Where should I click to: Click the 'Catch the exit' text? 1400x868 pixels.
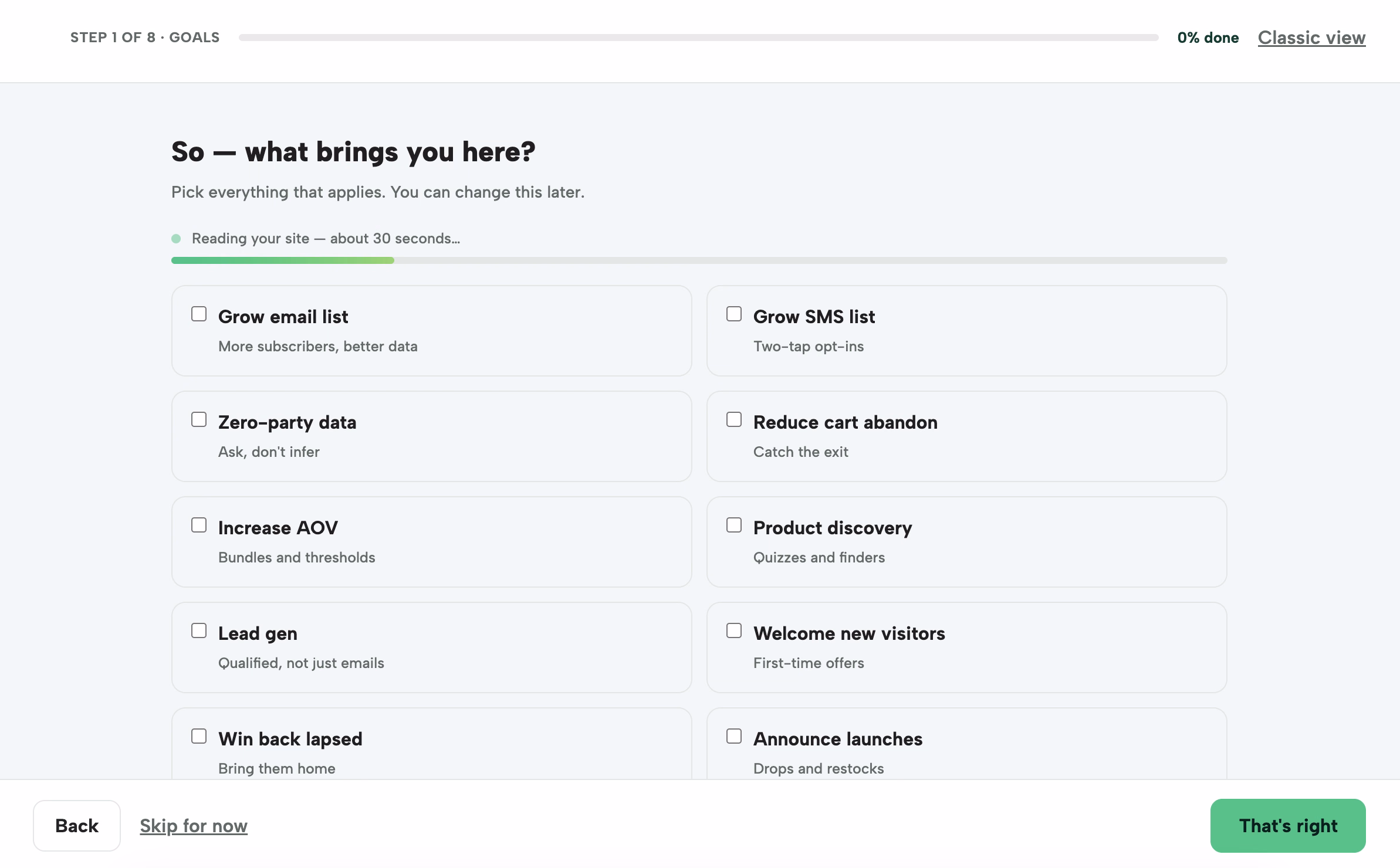click(x=801, y=452)
